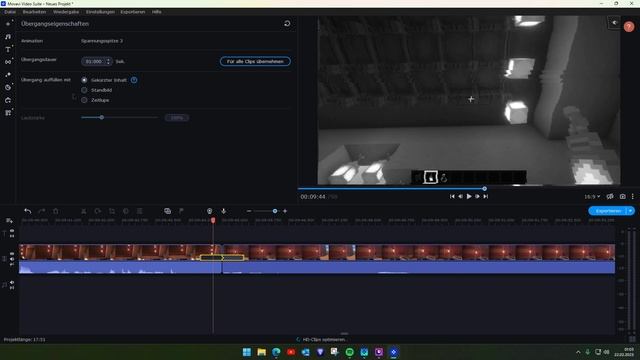Image resolution: width=640 pixels, height=360 pixels.
Task: Zoom out timeline with the minus icon
Action: tap(249, 211)
